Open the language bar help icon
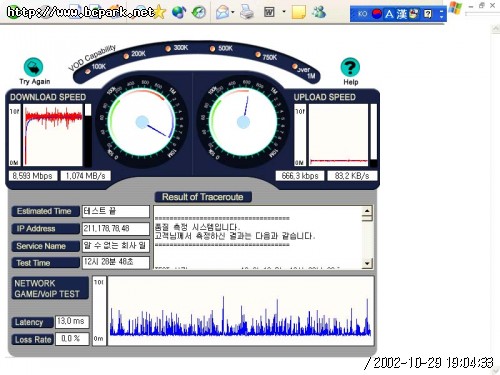 (x=428, y=14)
